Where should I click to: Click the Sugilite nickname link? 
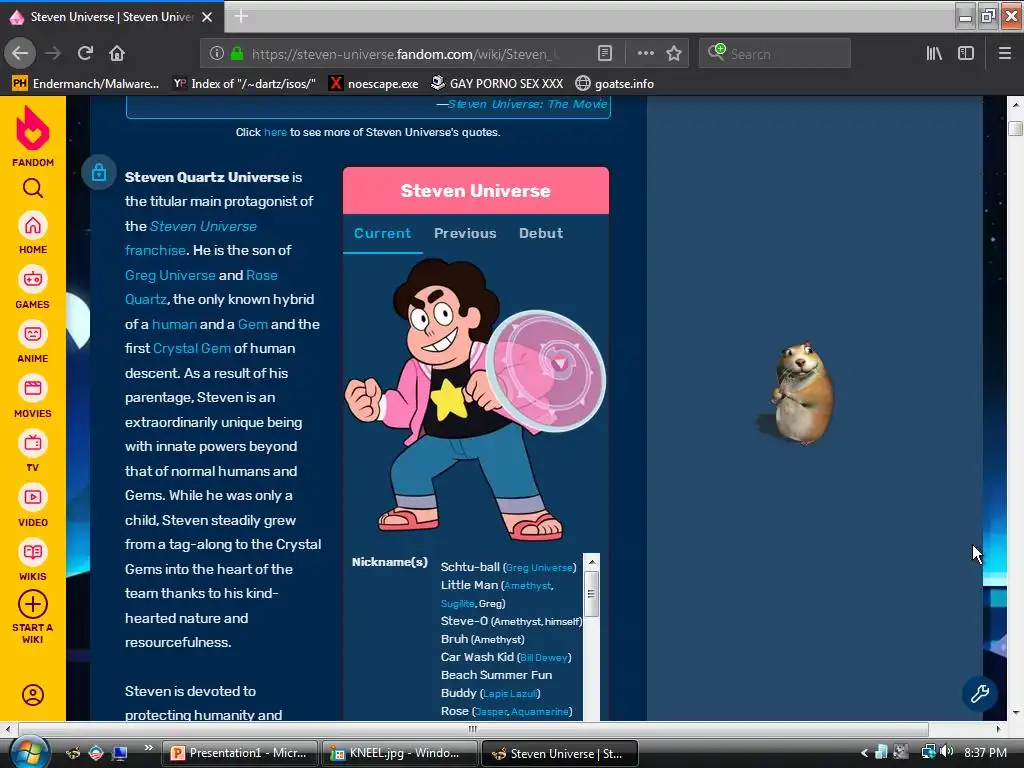point(457,603)
